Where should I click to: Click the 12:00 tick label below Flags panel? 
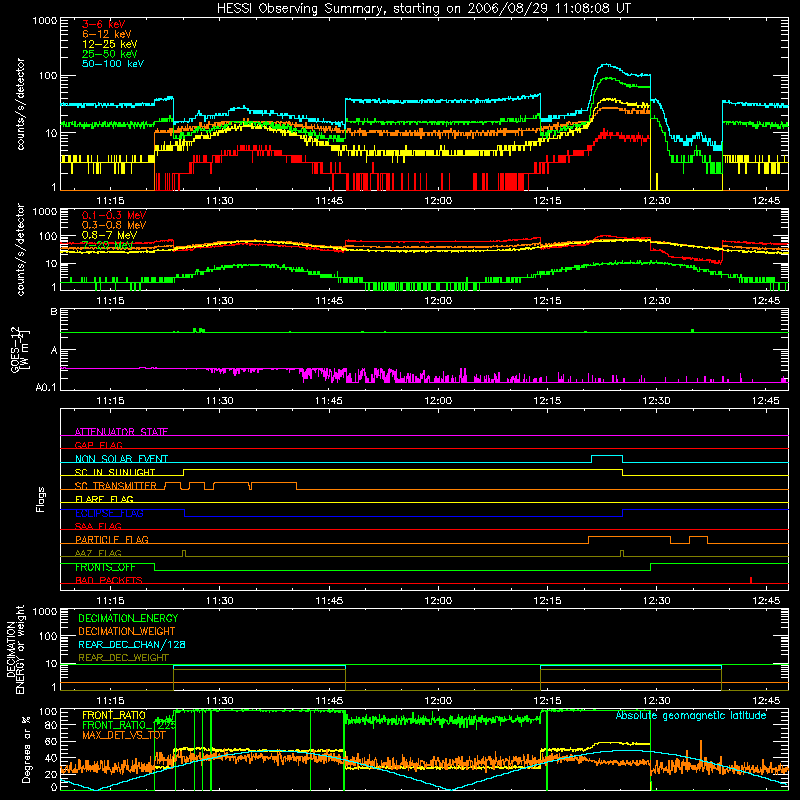click(438, 601)
